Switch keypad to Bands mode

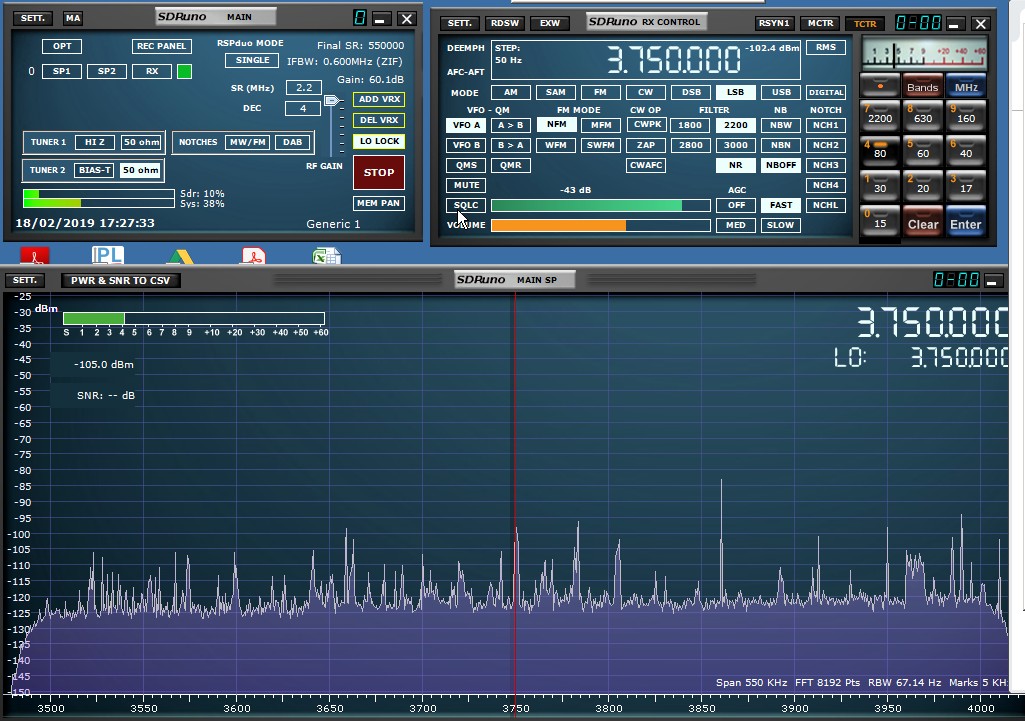[x=923, y=86]
